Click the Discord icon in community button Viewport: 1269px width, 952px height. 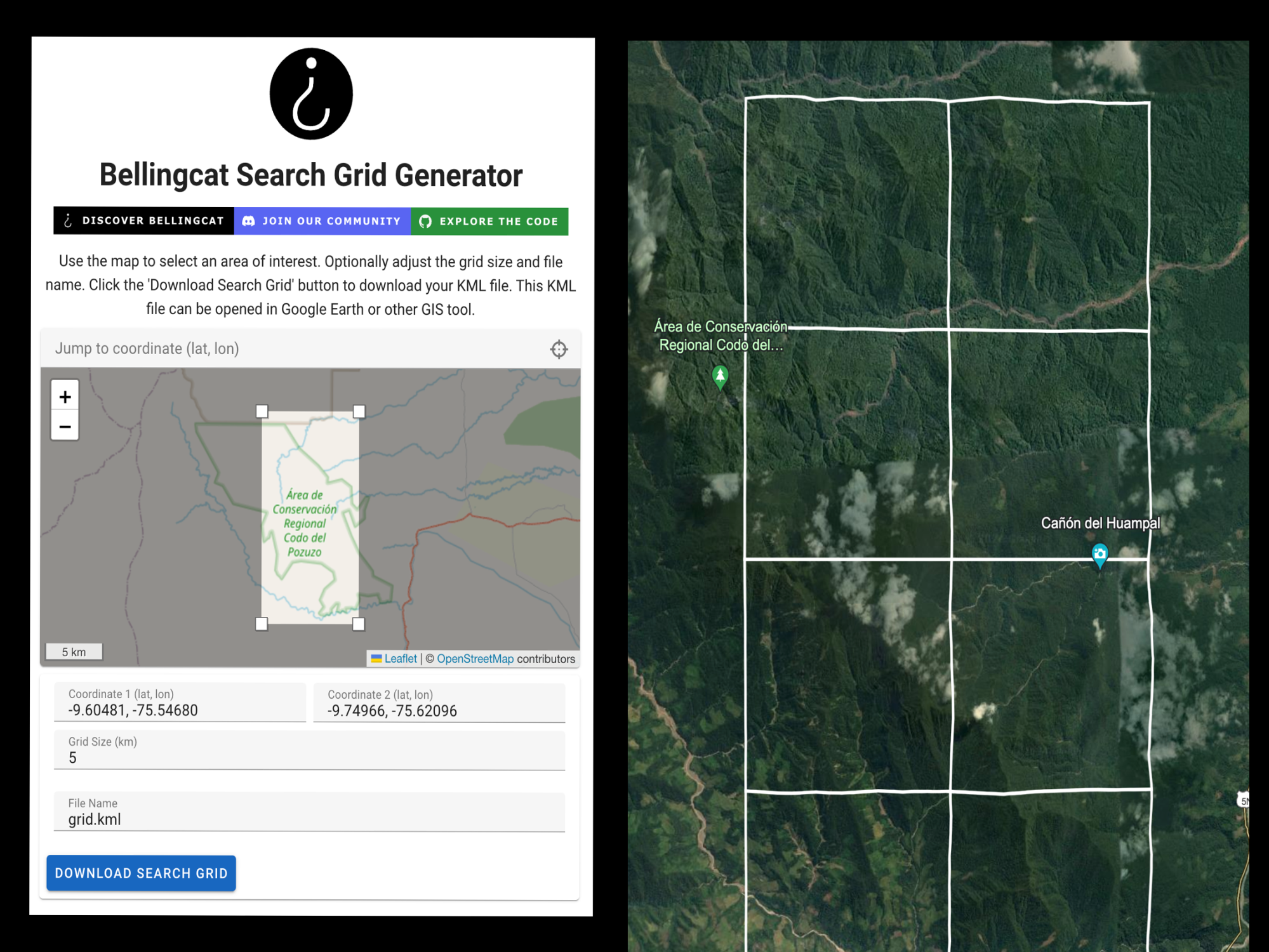pyautogui.click(x=249, y=221)
